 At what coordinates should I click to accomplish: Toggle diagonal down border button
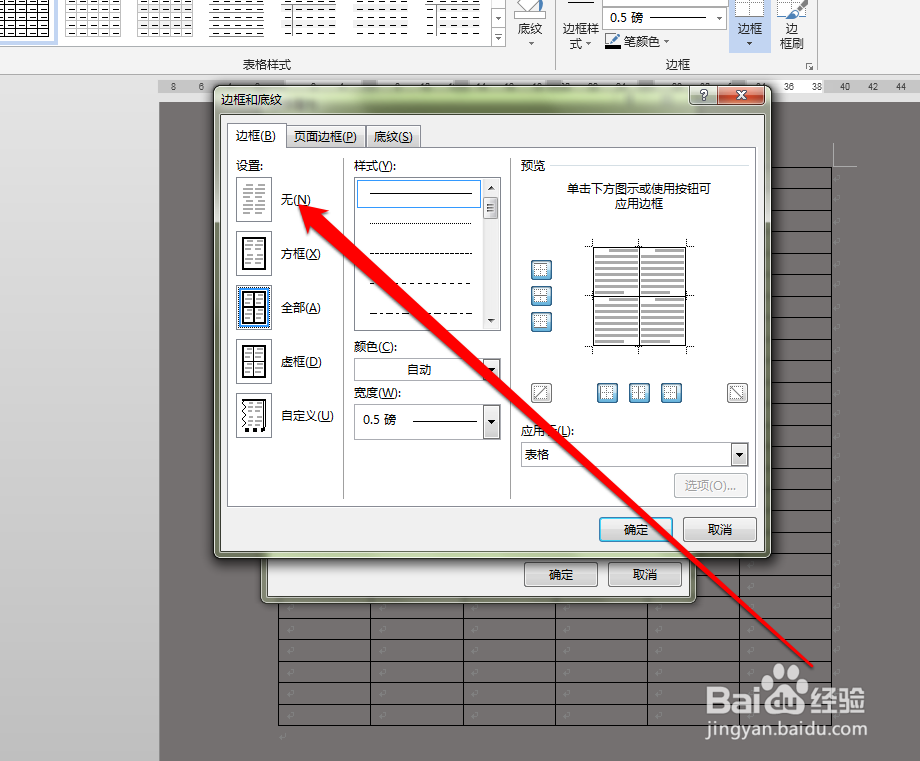tap(737, 393)
